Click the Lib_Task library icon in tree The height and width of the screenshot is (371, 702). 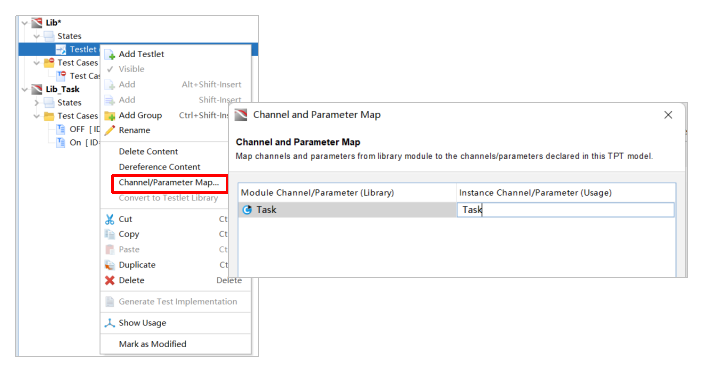coord(37,89)
